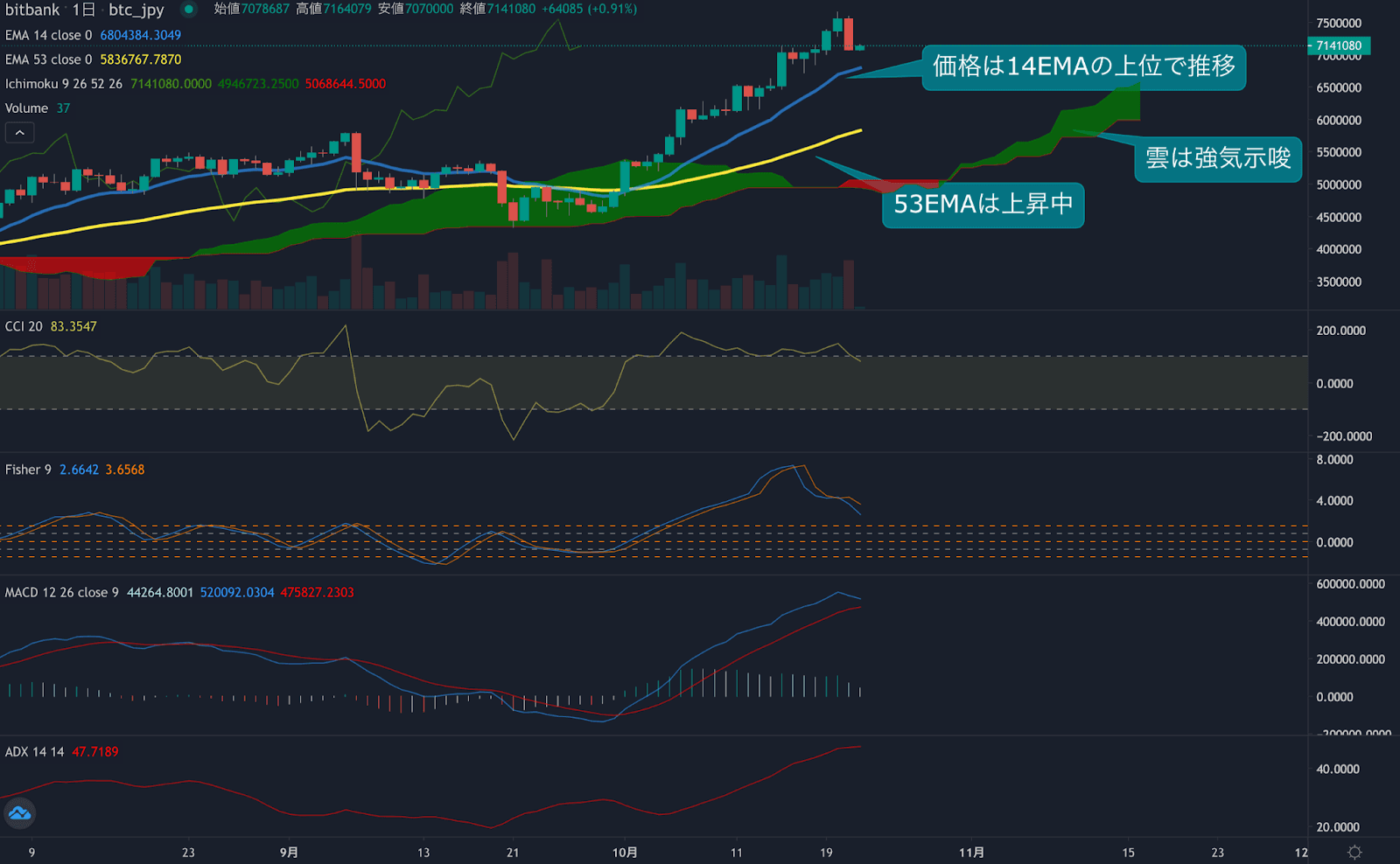The image size is (1400, 864).
Task: Click the 雲は強気示唆 annotation
Action: 1216,158
